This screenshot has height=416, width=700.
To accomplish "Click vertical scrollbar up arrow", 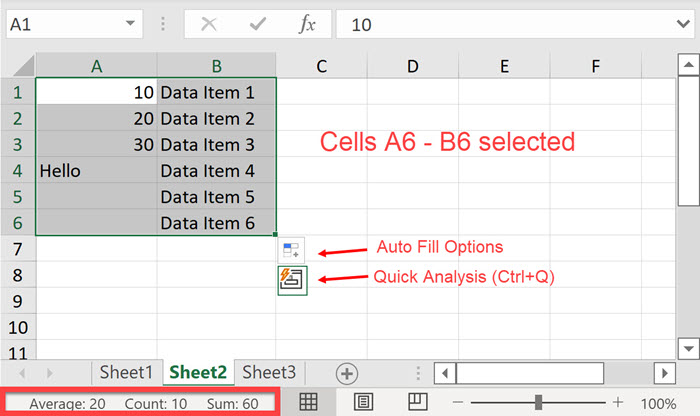I will (x=688, y=65).
